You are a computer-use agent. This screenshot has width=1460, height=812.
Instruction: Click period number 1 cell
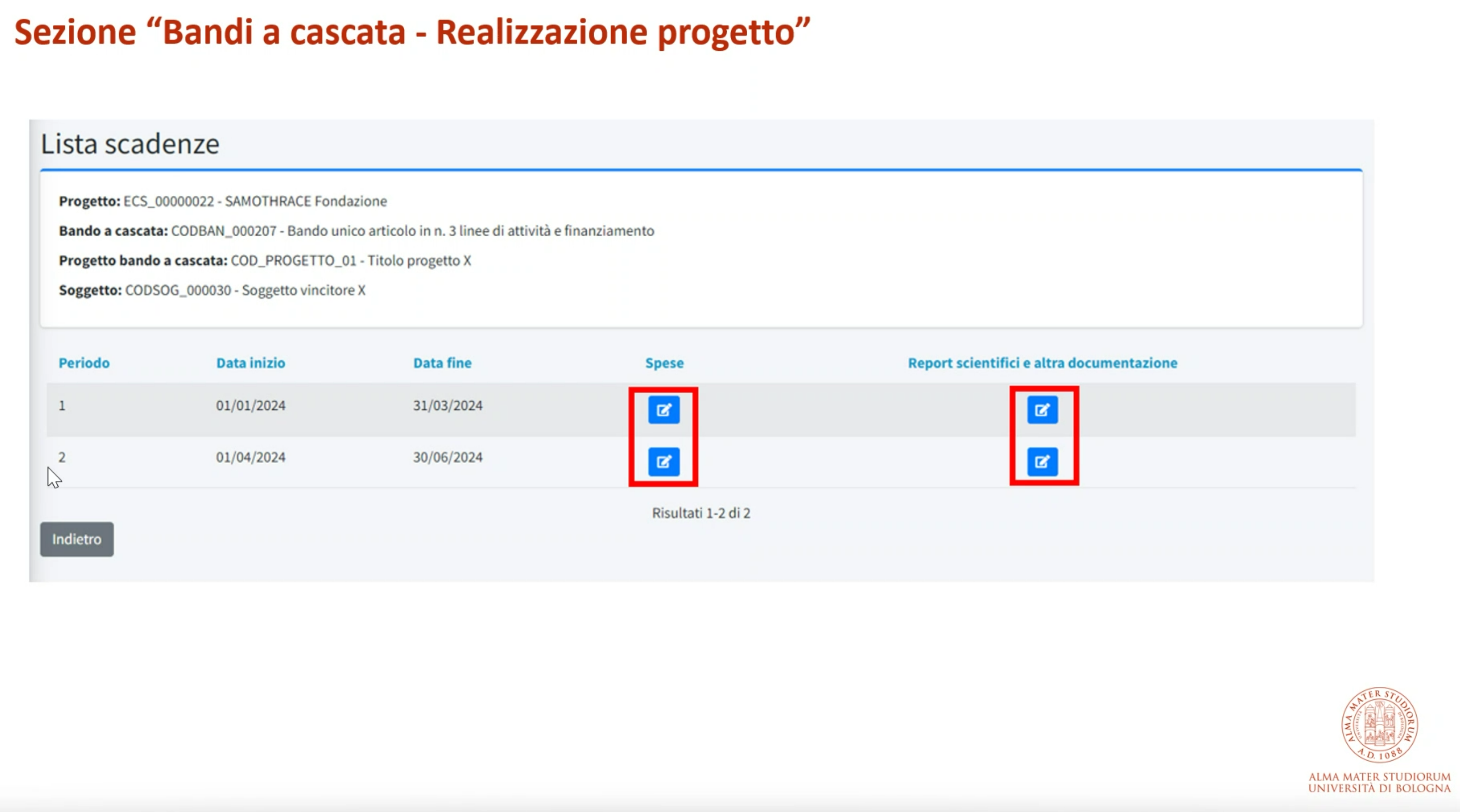62,406
